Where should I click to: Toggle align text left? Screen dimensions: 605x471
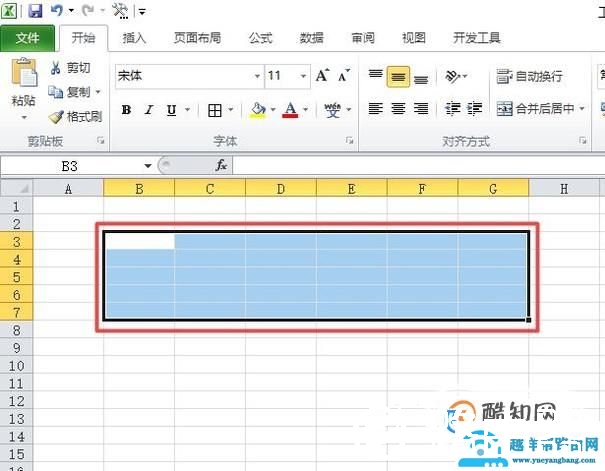pyautogui.click(x=375, y=109)
